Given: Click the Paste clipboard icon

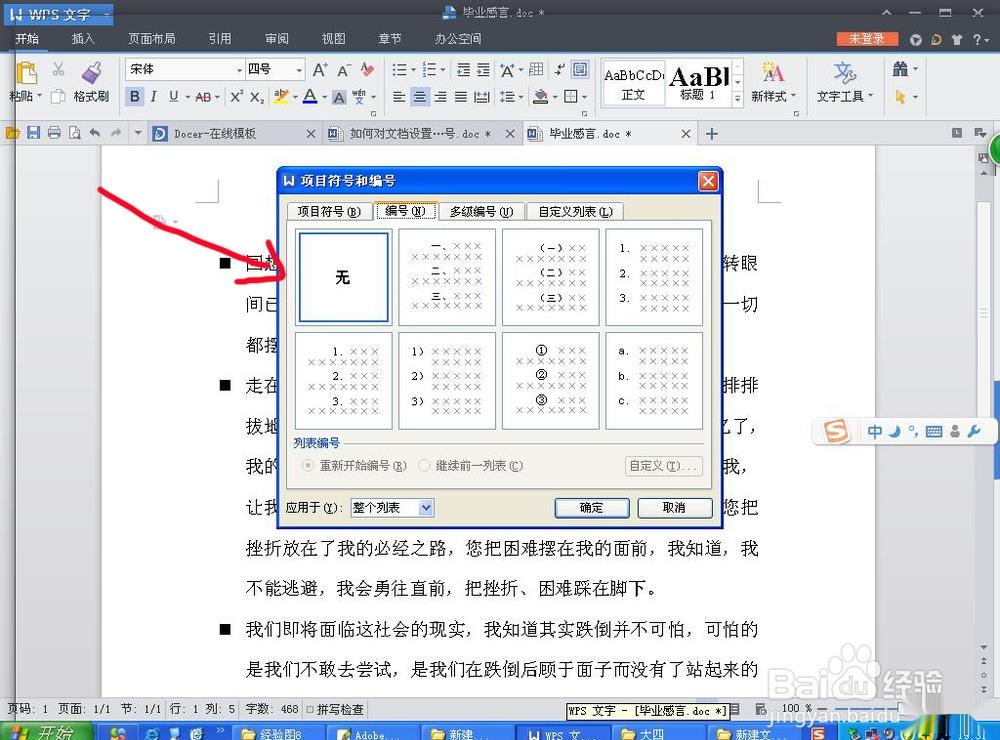Looking at the screenshot, I should (x=26, y=72).
